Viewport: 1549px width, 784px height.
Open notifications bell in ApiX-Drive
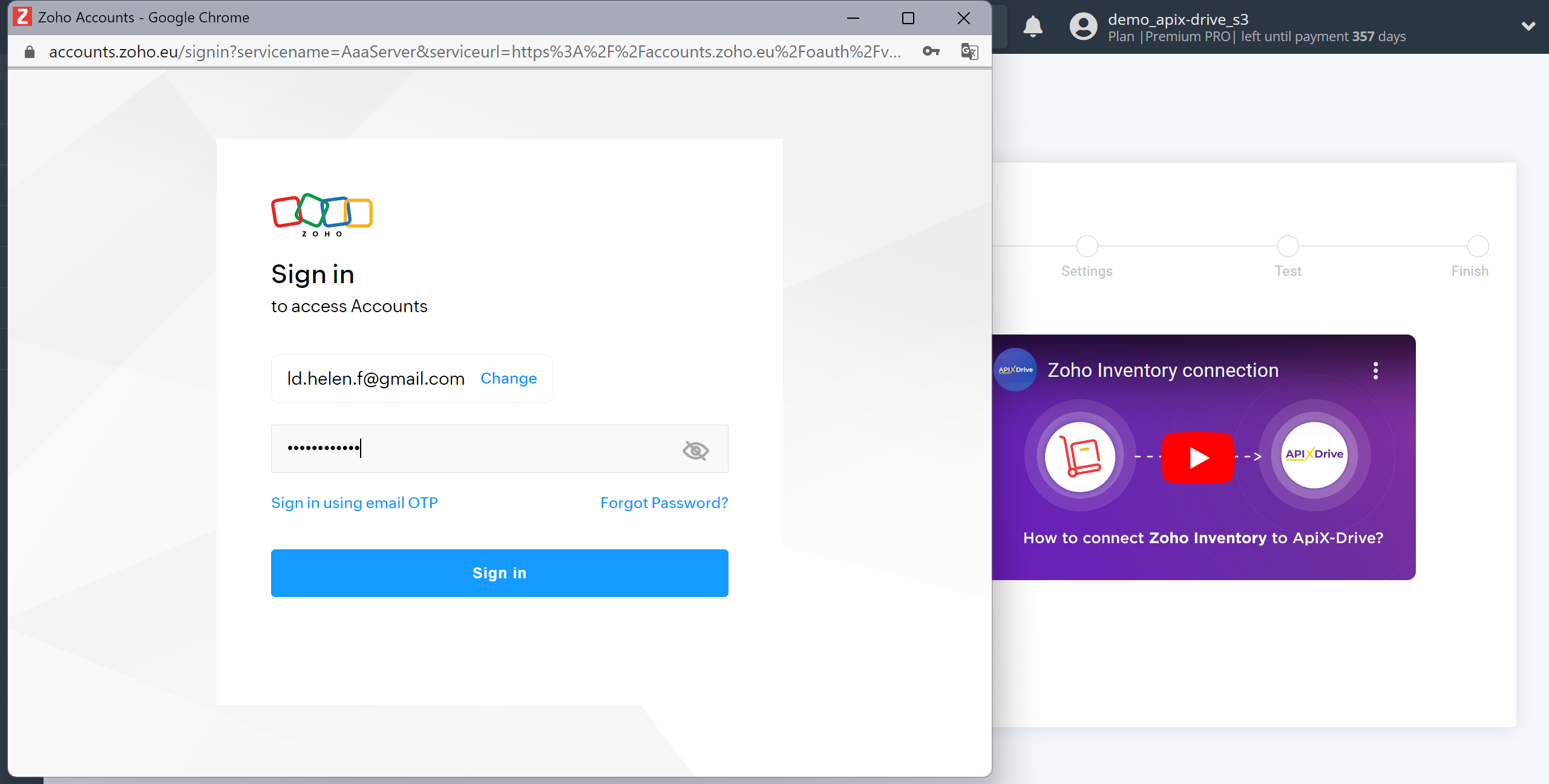tap(1033, 27)
